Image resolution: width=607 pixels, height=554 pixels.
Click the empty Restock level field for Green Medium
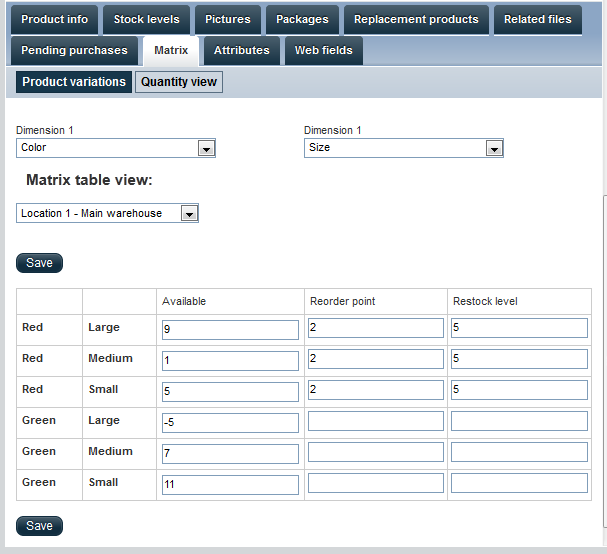pos(519,452)
